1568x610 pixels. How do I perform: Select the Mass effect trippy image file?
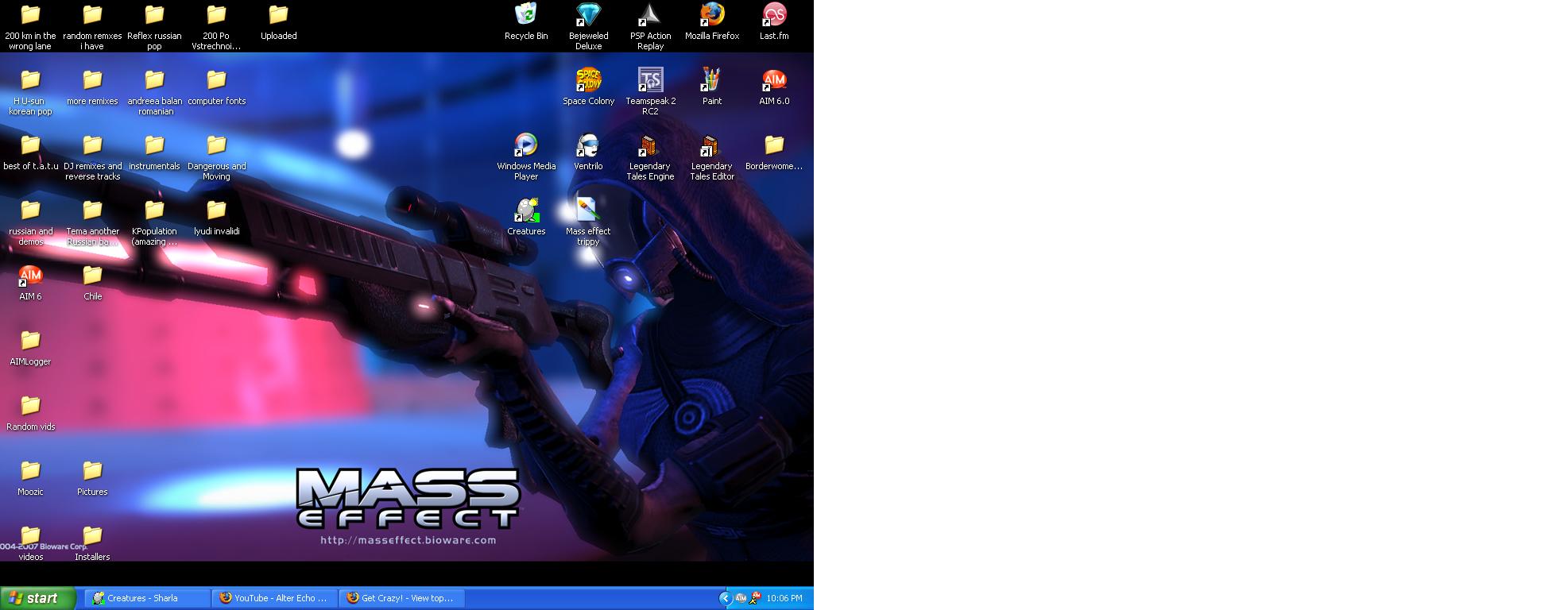(587, 210)
